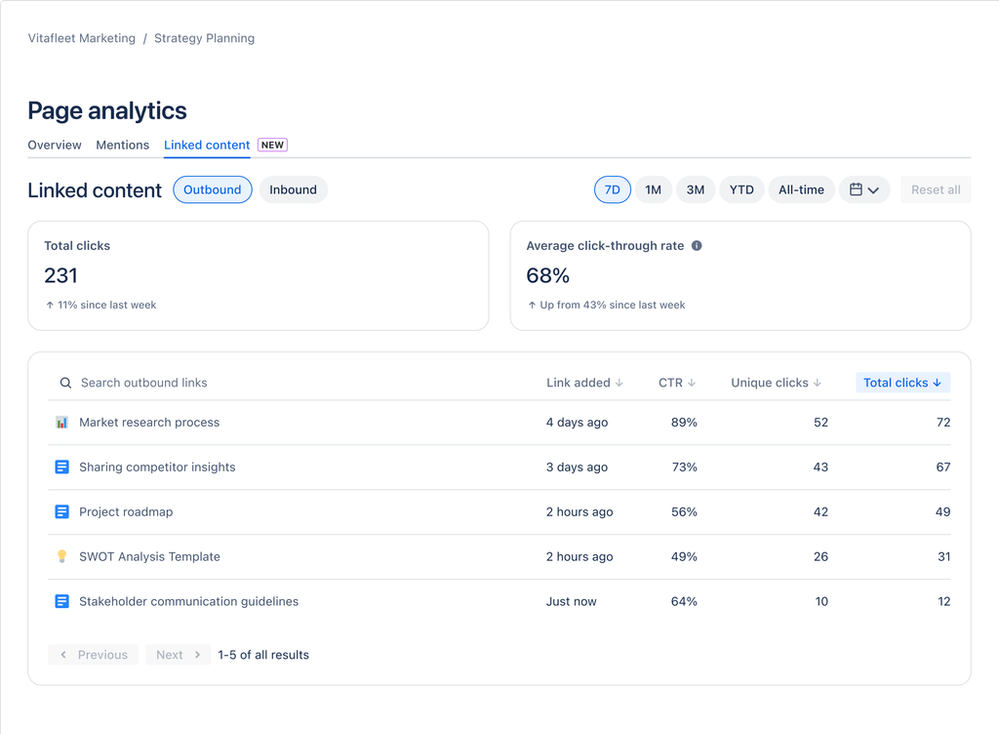Click the chart icon for Market research process
The width and height of the screenshot is (999, 734).
(62, 422)
